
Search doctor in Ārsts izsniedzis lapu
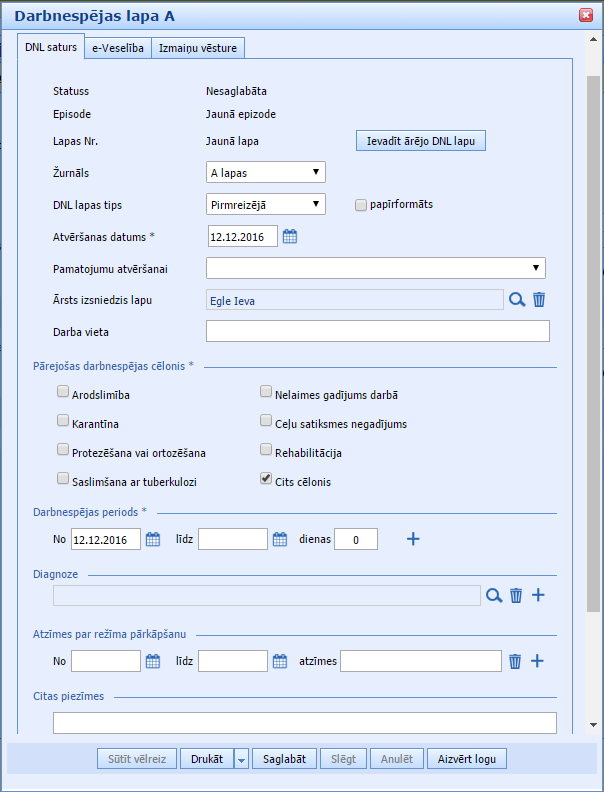(517, 299)
